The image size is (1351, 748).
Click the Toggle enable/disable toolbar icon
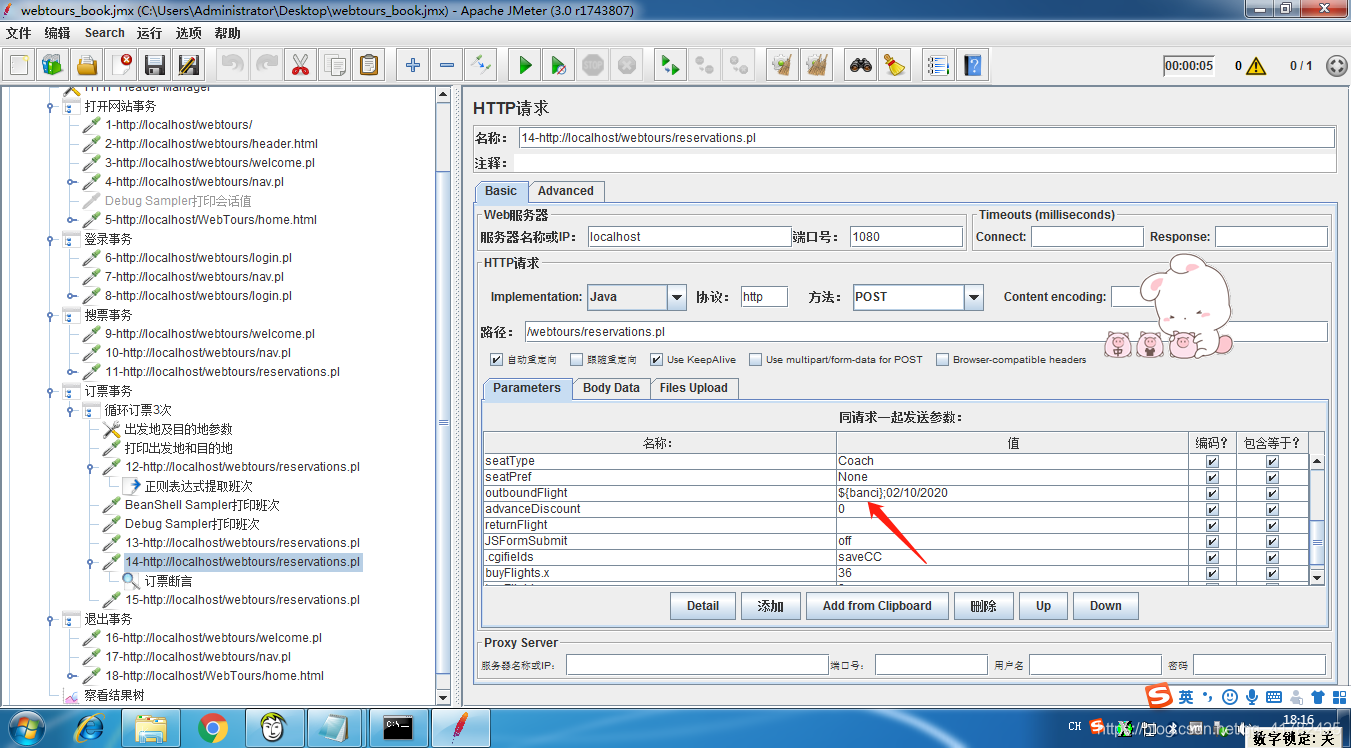pos(480,66)
